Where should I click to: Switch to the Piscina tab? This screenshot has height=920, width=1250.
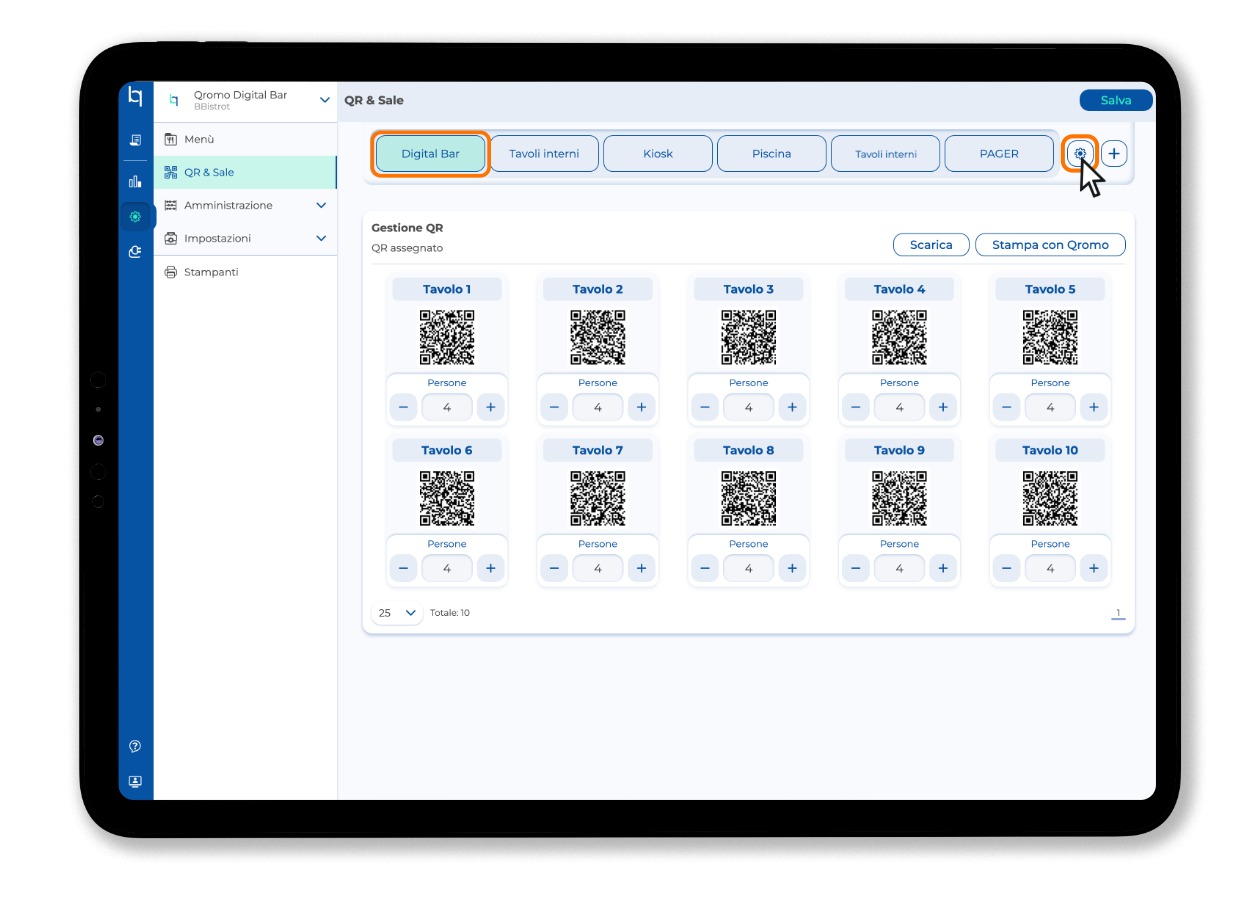[772, 154]
